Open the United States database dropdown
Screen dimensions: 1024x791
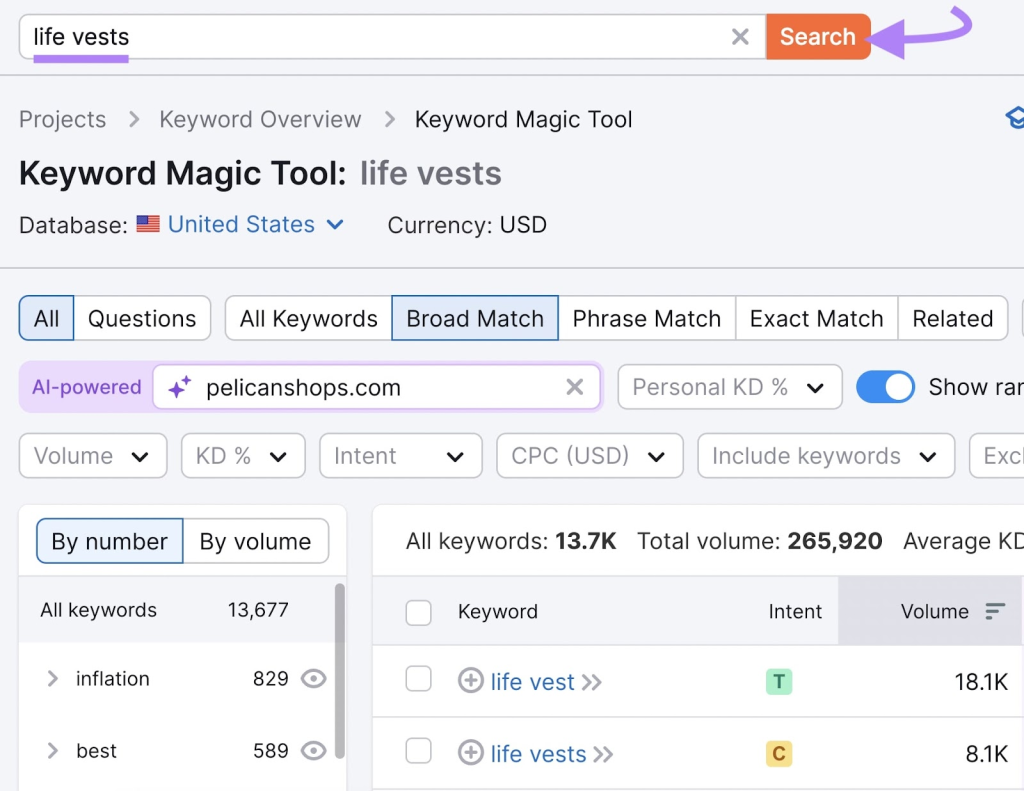255,225
